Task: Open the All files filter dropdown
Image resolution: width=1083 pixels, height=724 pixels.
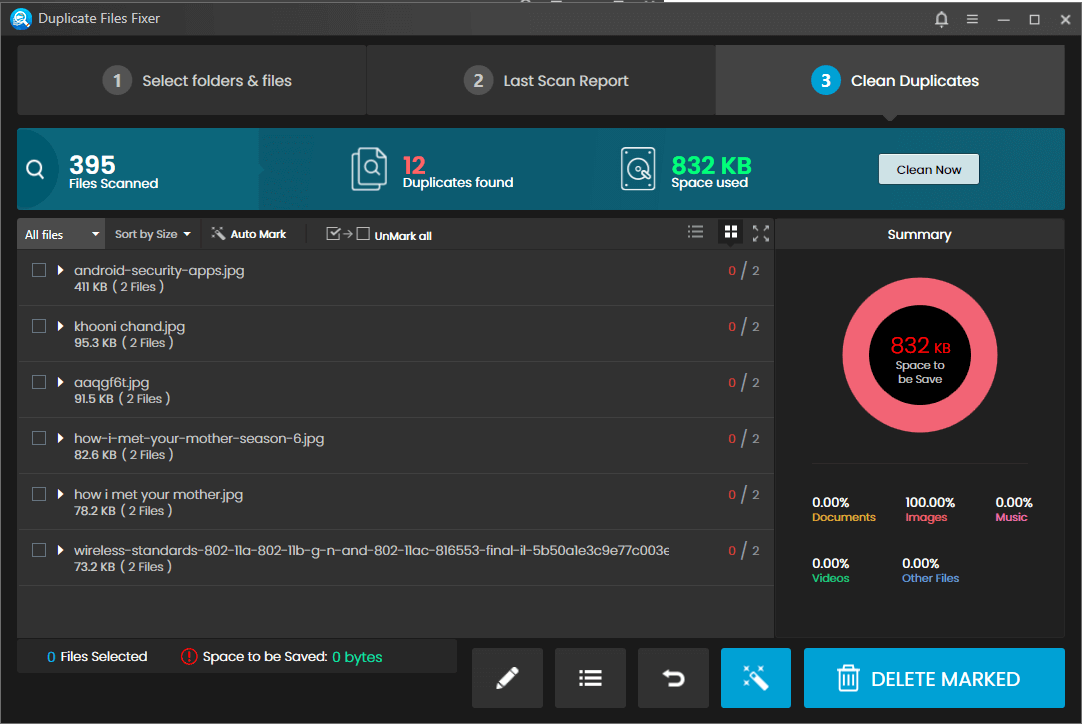Action: (61, 234)
